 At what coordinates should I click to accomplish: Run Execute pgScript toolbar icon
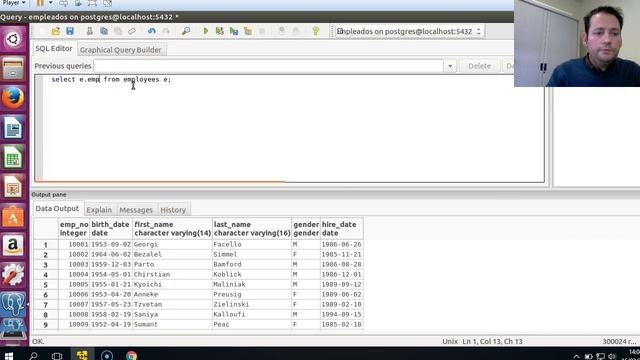tap(220, 31)
